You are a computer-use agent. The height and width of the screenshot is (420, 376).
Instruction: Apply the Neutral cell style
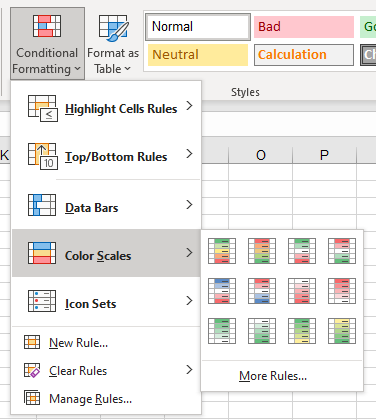pyautogui.click(x=198, y=55)
